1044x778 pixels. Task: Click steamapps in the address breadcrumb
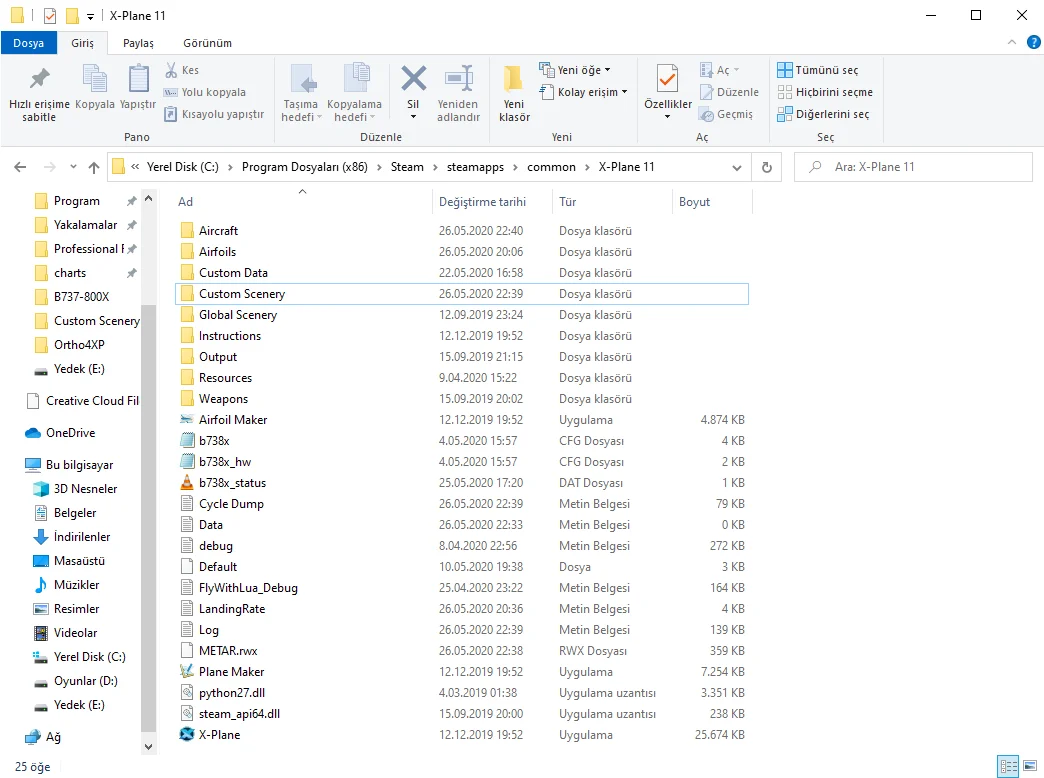tap(475, 167)
